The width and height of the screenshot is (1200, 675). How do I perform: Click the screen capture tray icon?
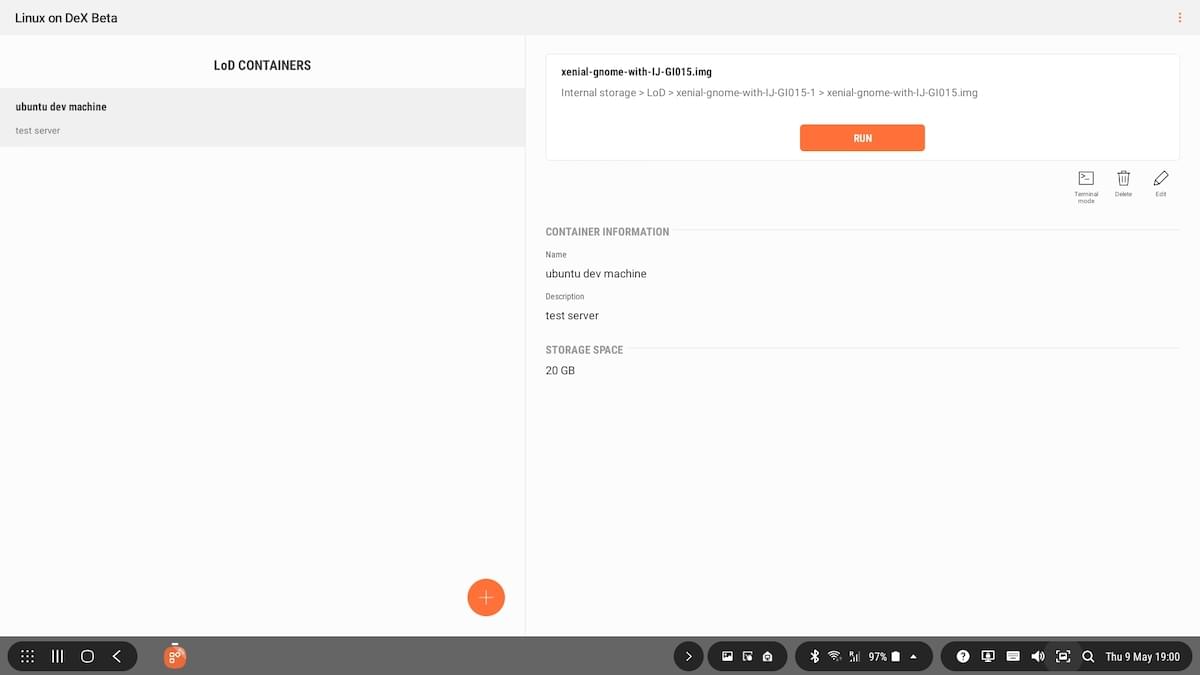(747, 656)
